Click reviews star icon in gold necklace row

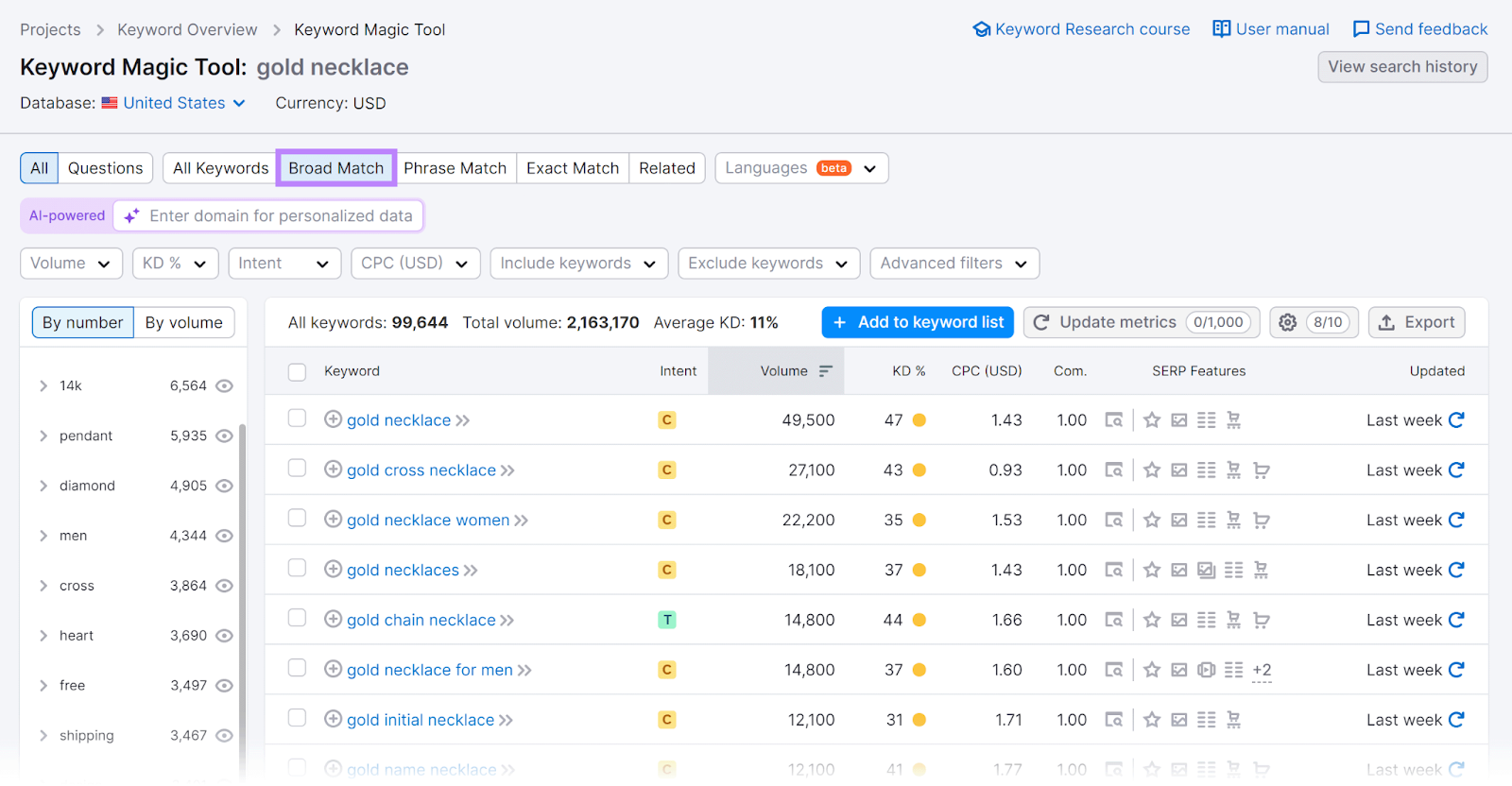(1152, 420)
